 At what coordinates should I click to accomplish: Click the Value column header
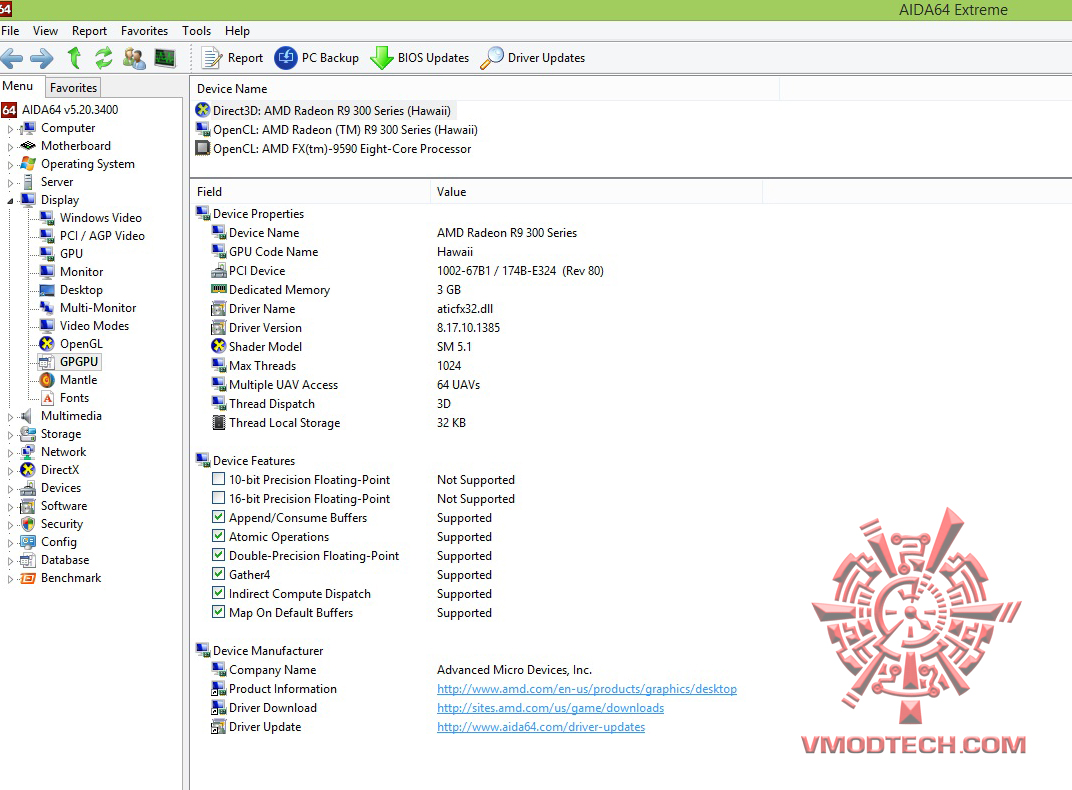[596, 192]
